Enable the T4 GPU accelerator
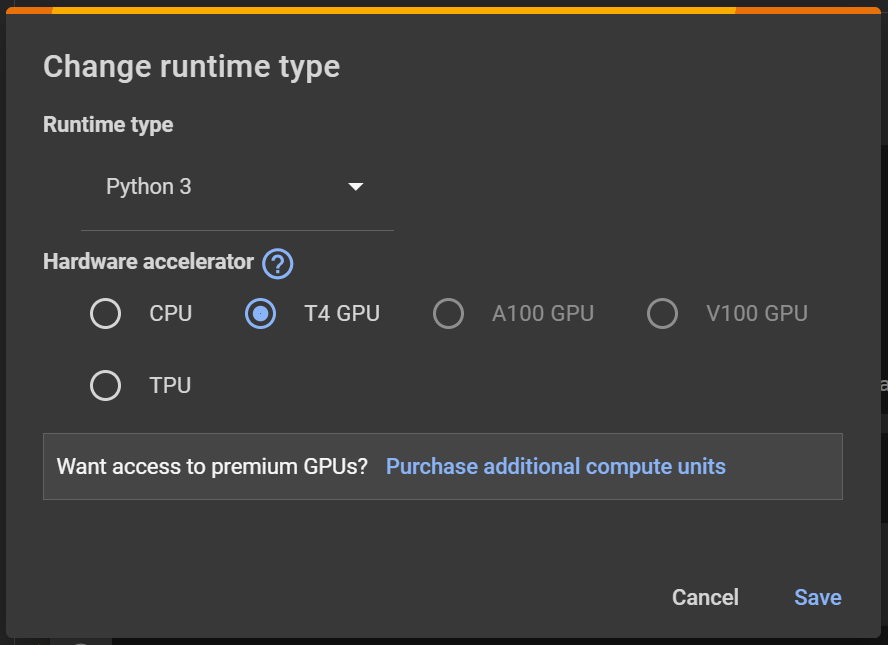This screenshot has width=888, height=645. point(259,313)
